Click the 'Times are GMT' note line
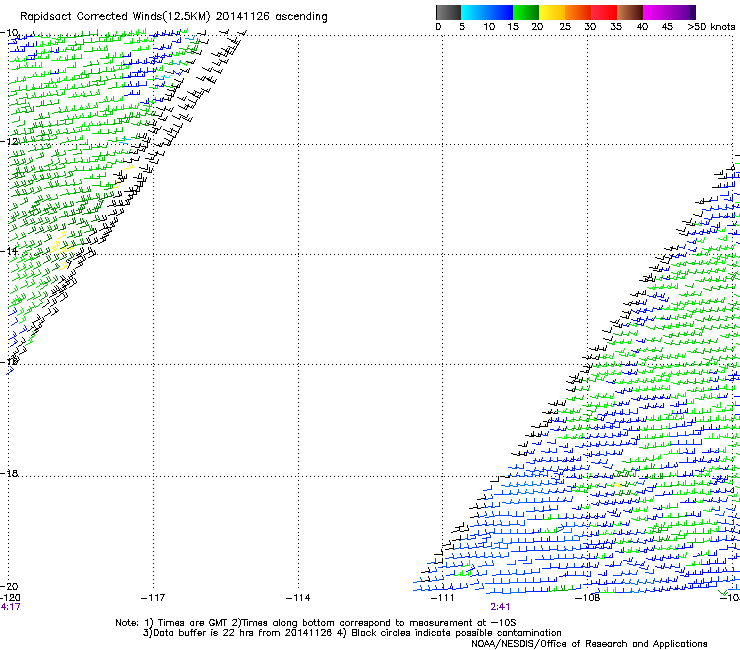Image resolution: width=740 pixels, height=650 pixels. point(315,623)
